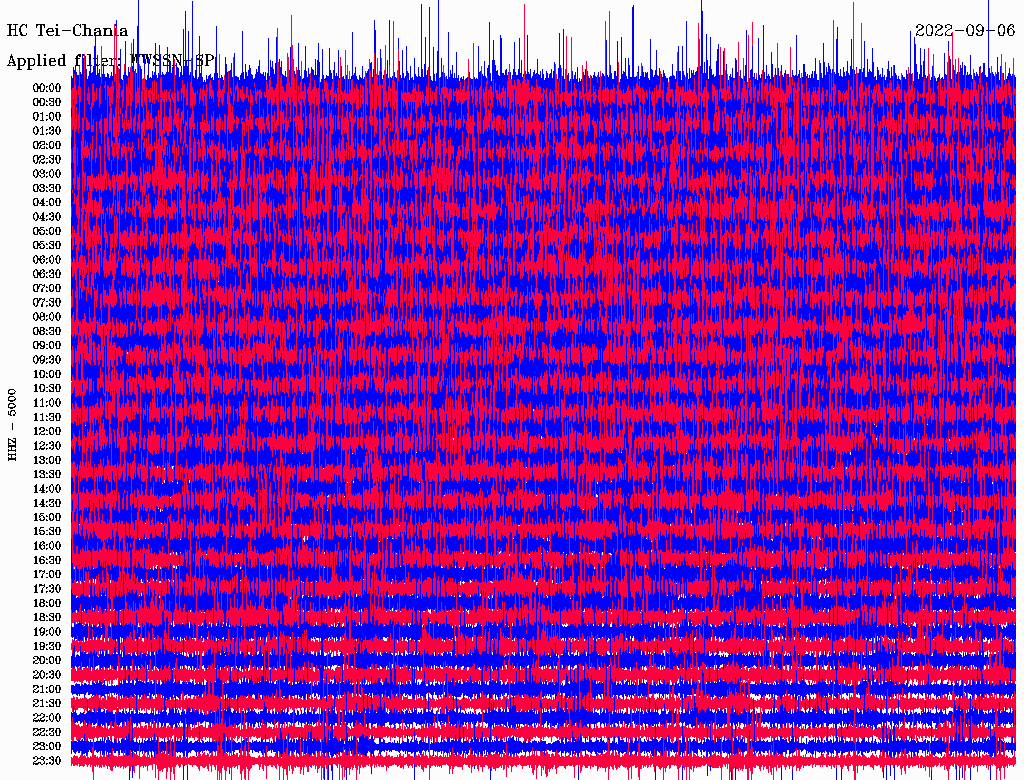Image resolution: width=1024 pixels, height=780 pixels.
Task: Select the 19:00 time row label
Action: (x=47, y=632)
